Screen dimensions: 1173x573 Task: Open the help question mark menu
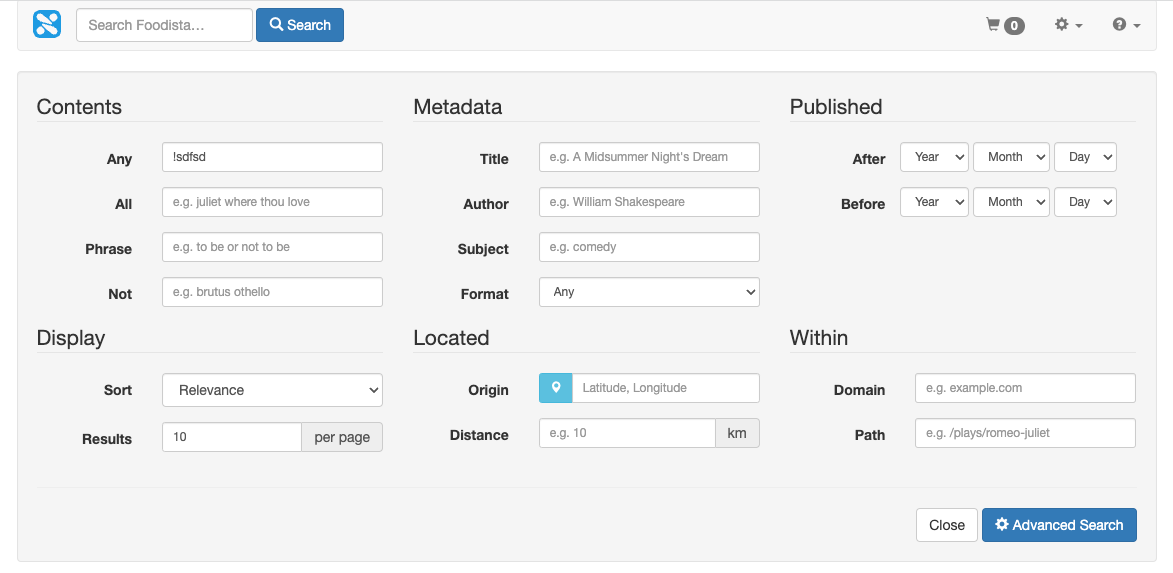pos(1126,25)
